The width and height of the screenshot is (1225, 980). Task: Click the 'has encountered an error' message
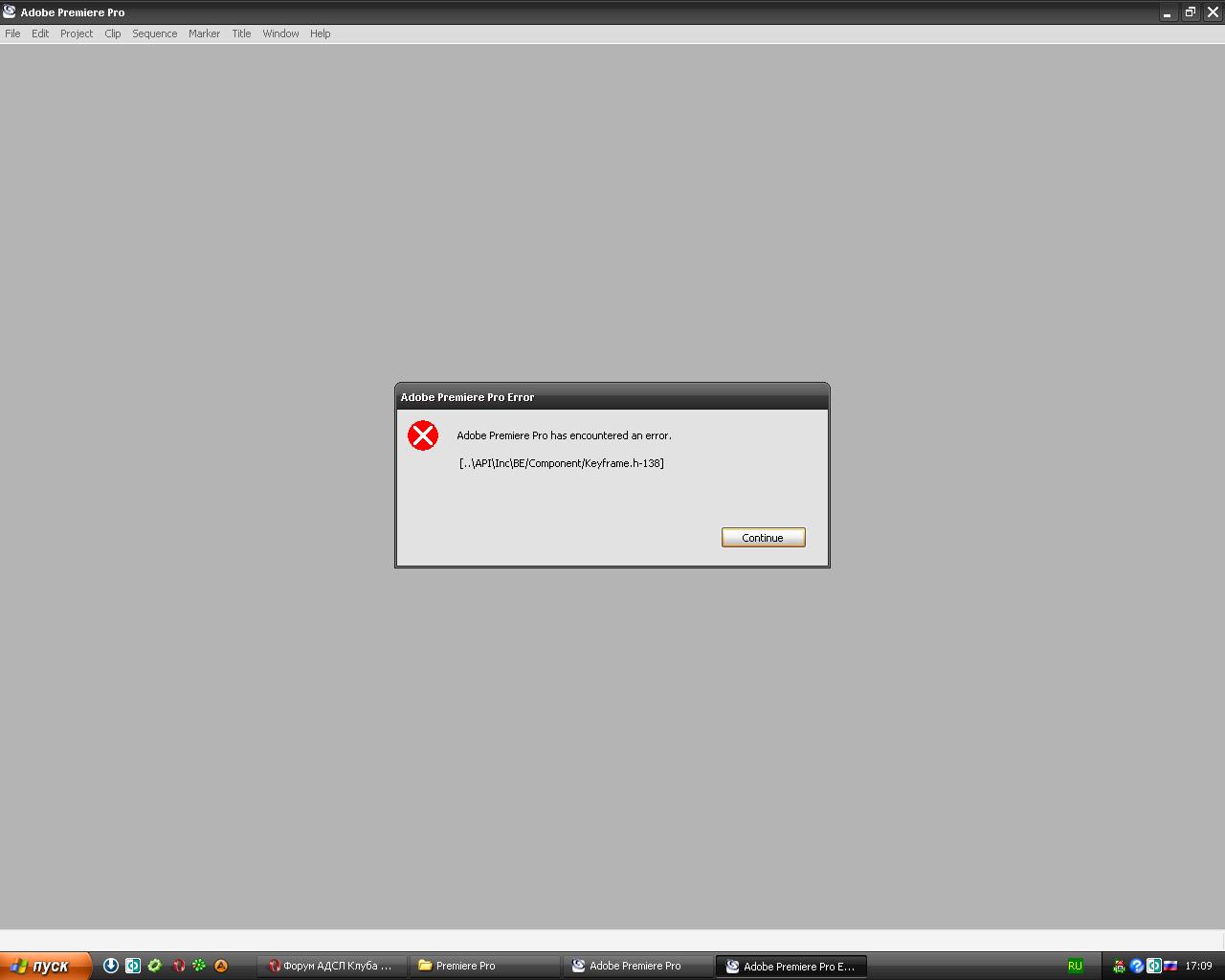564,435
